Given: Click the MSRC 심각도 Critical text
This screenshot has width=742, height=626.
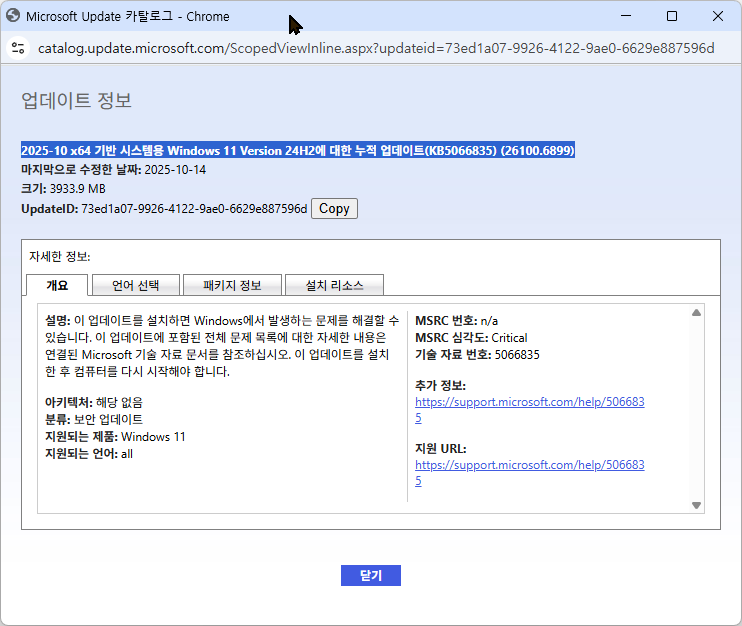Looking at the screenshot, I should 471,338.
